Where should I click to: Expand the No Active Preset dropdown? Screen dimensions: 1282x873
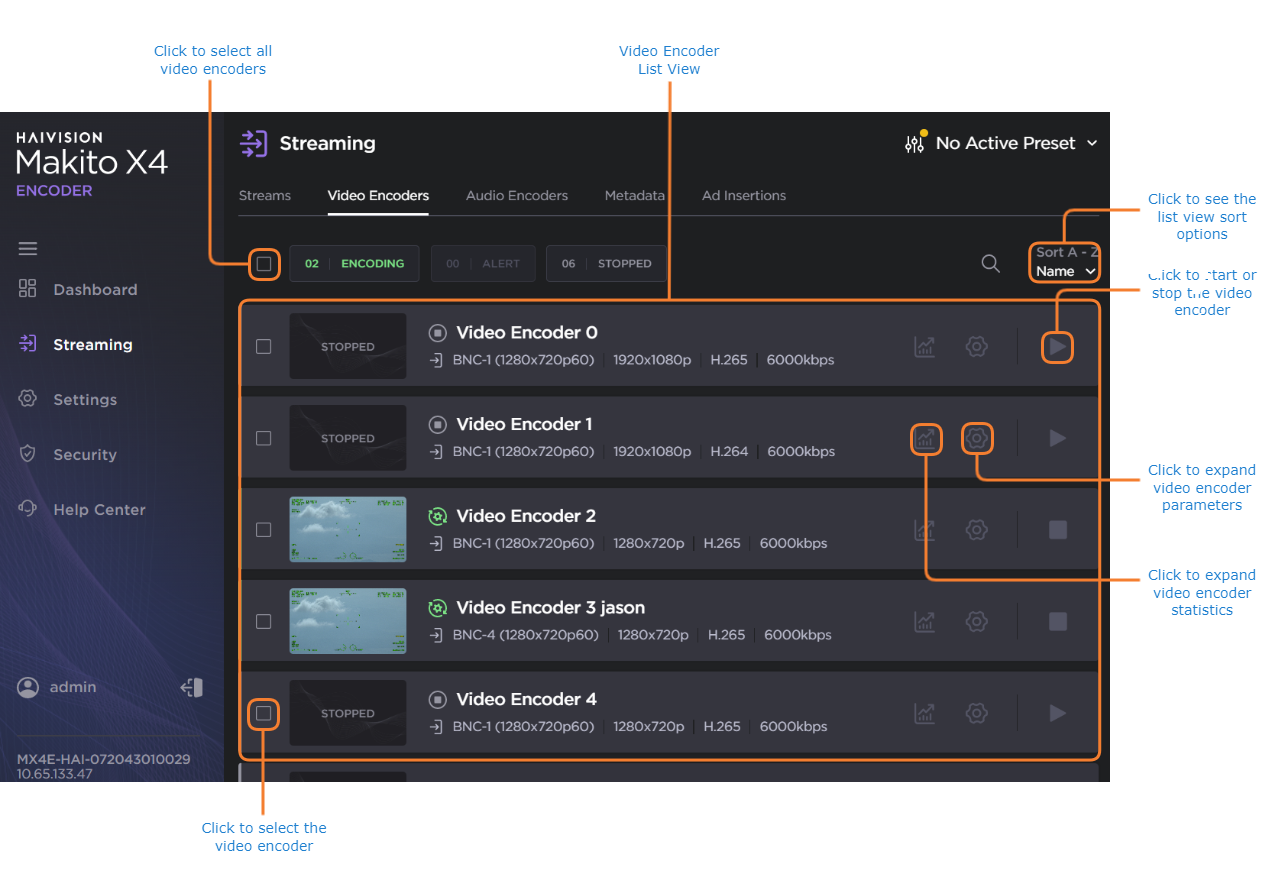pos(1016,144)
